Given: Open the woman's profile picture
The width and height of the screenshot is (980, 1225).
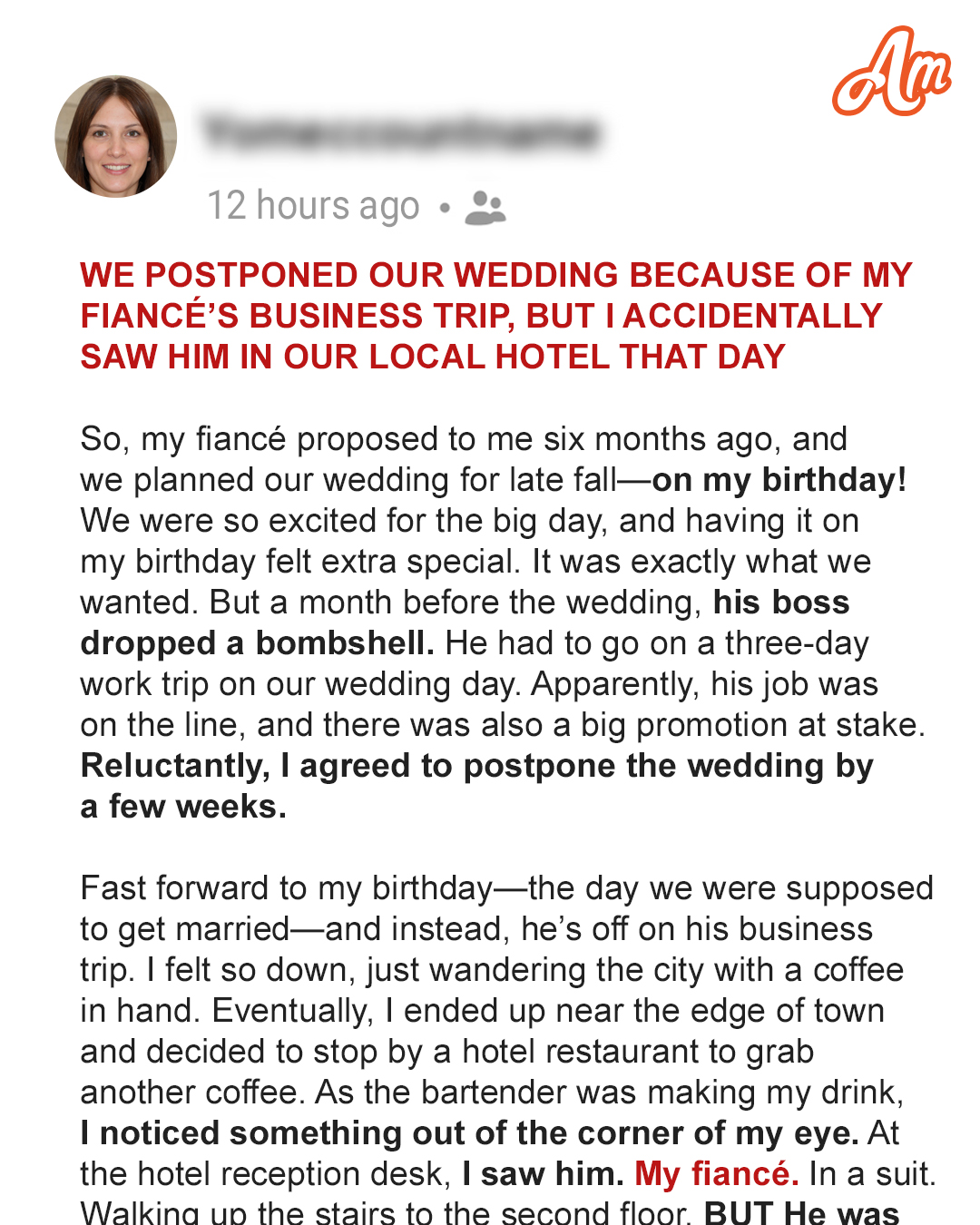Looking at the screenshot, I should click(116, 136).
